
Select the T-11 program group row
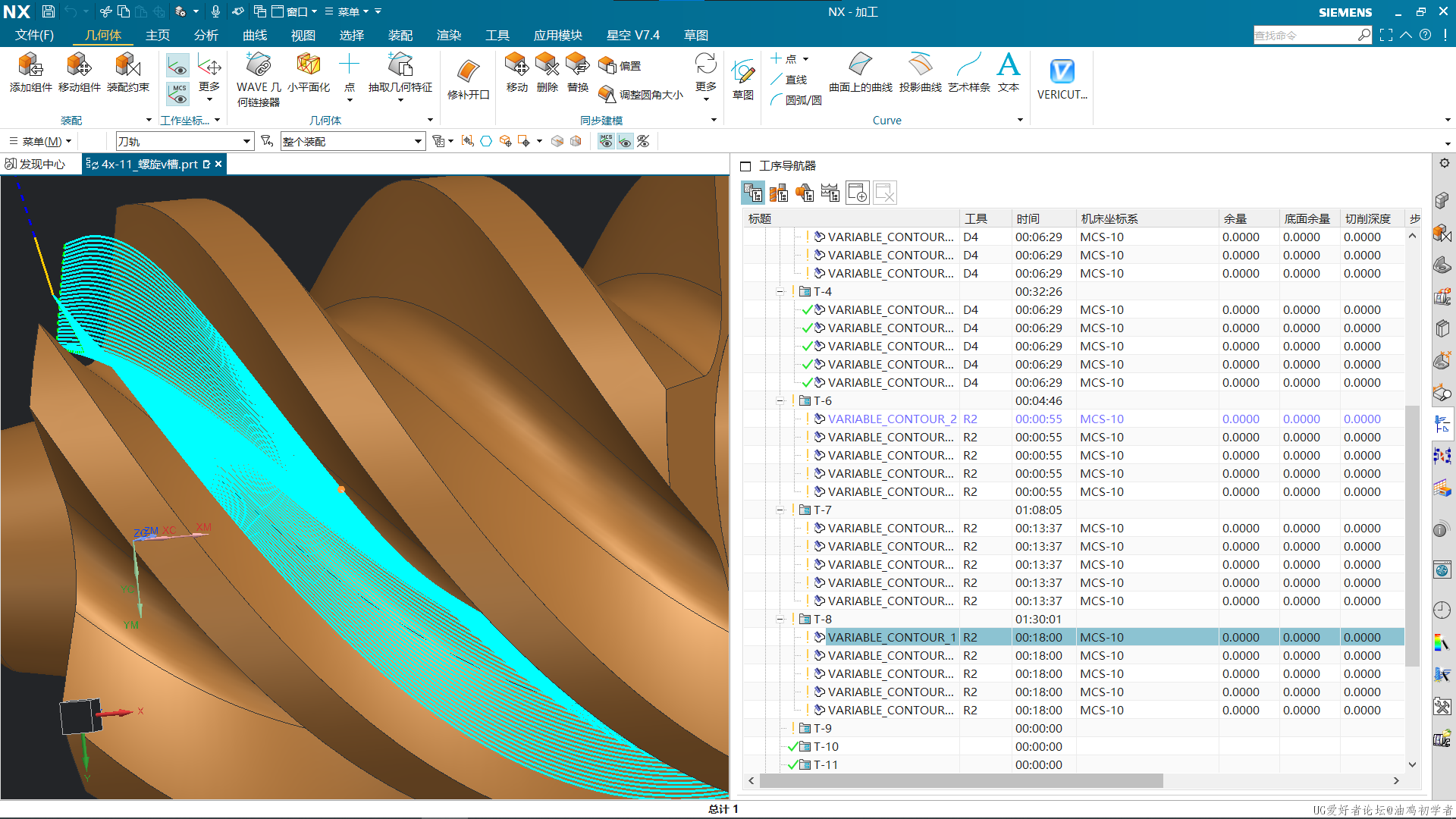pyautogui.click(x=1074, y=764)
